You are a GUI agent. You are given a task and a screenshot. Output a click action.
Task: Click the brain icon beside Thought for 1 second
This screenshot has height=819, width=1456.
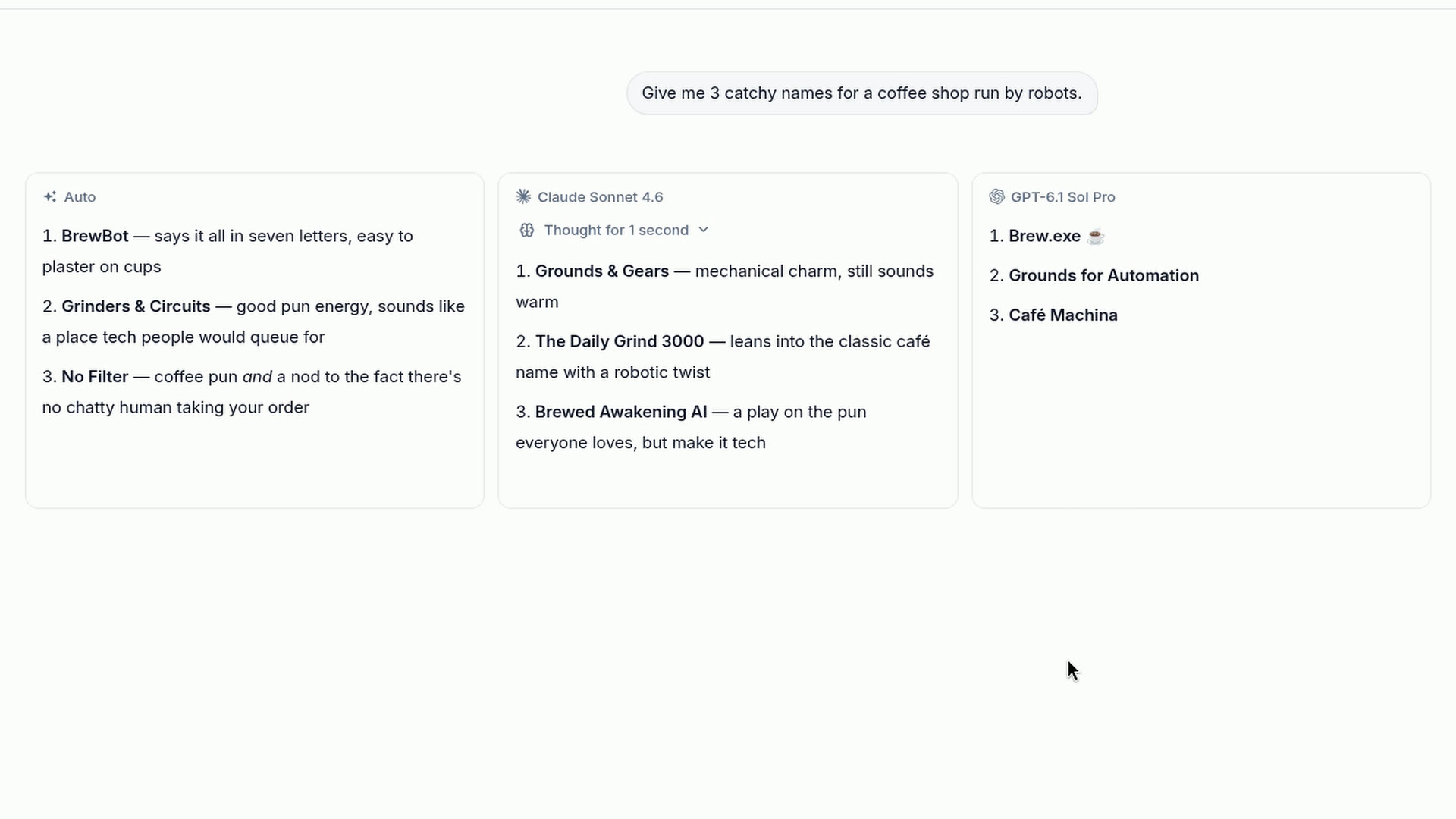click(527, 231)
